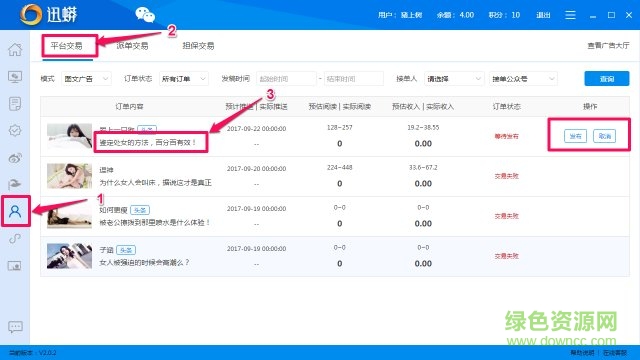Open the share-arrow sidebar icon
This screenshot has width=640, height=360.
15,184
